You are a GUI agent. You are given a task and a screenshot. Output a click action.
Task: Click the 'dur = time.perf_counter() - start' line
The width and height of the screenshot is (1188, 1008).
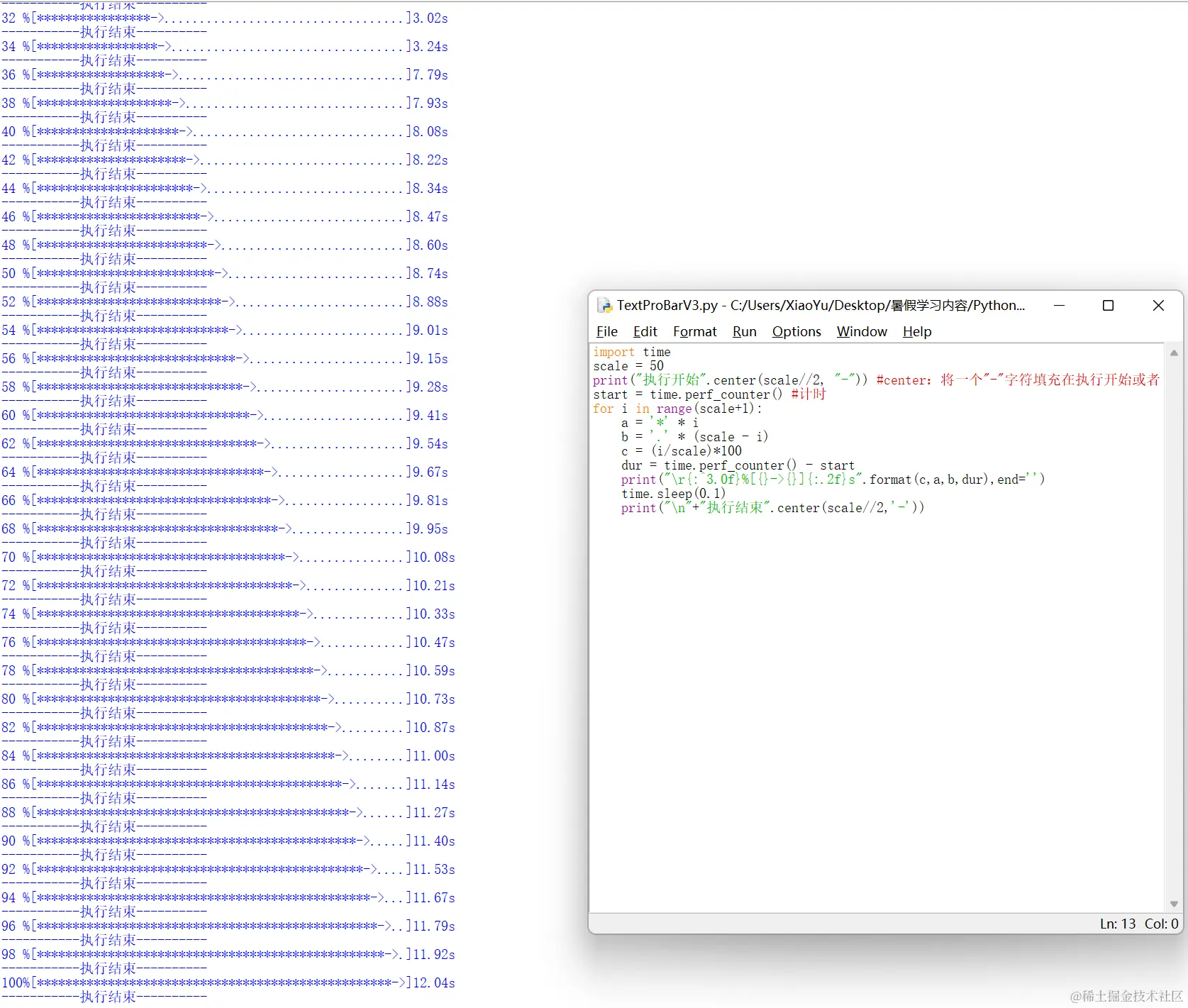tap(738, 465)
